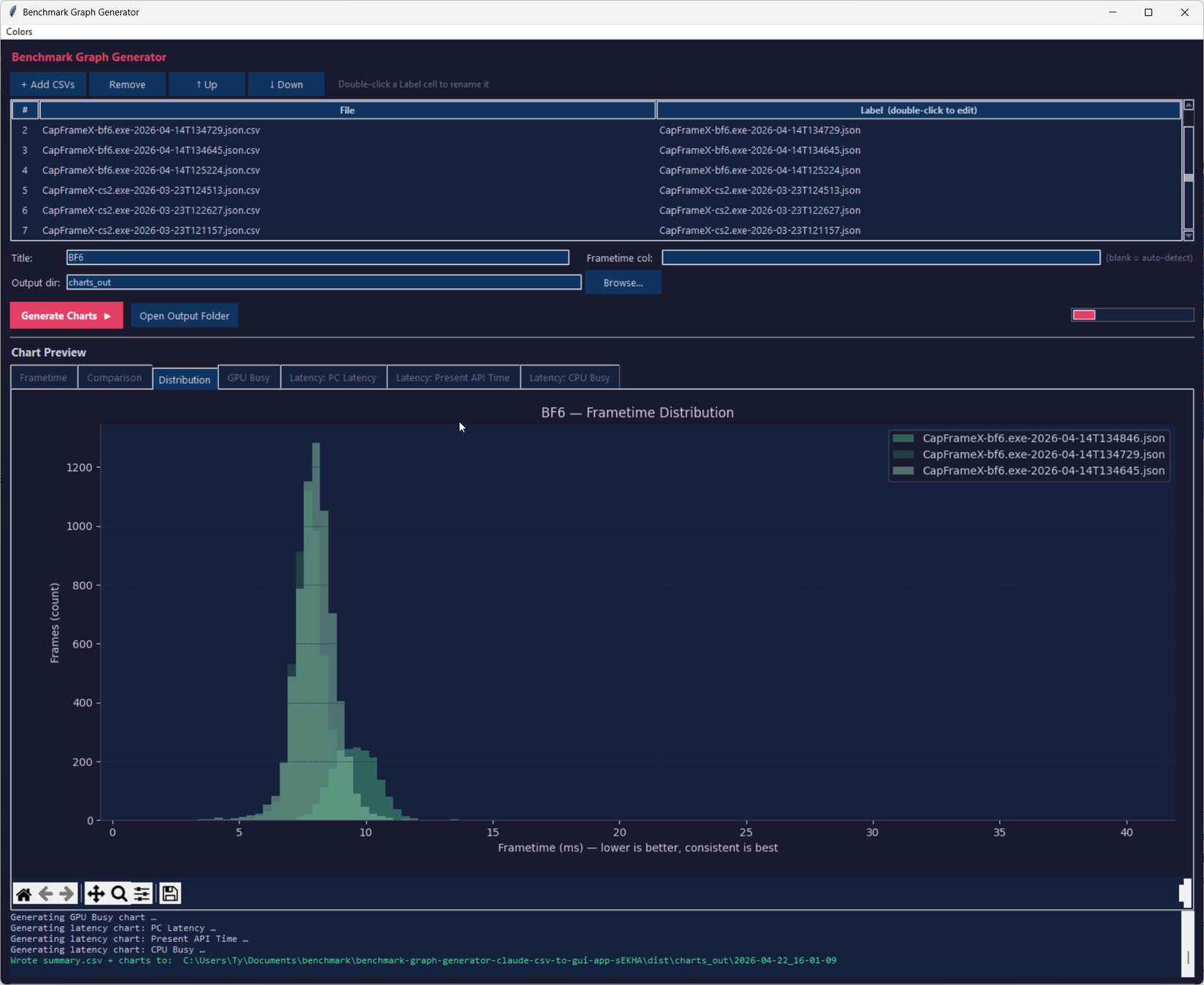Go back to the previous chart view
The height and width of the screenshot is (985, 1204).
[x=45, y=893]
